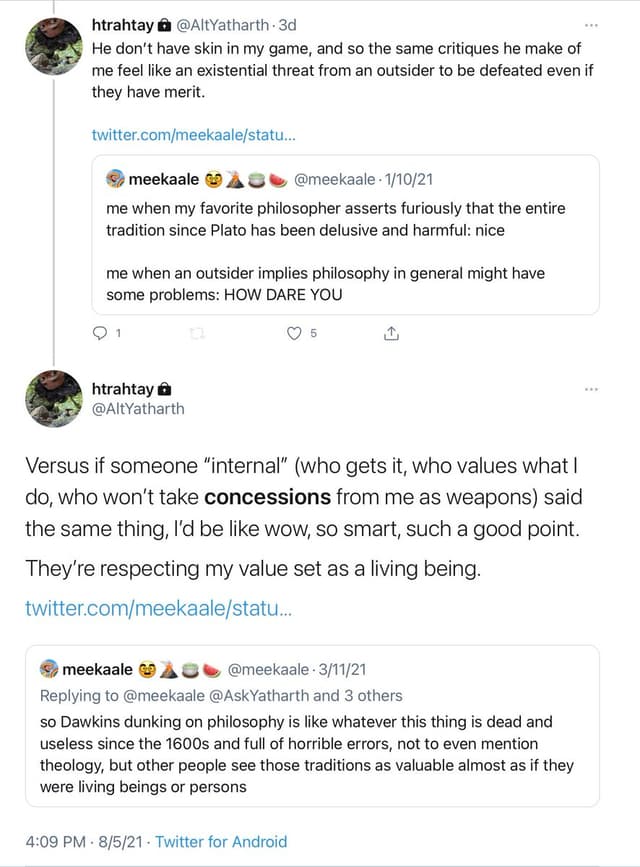Click the htrahtay display name on first tweet
Viewport: 640px width, 867px height.
coord(122,24)
